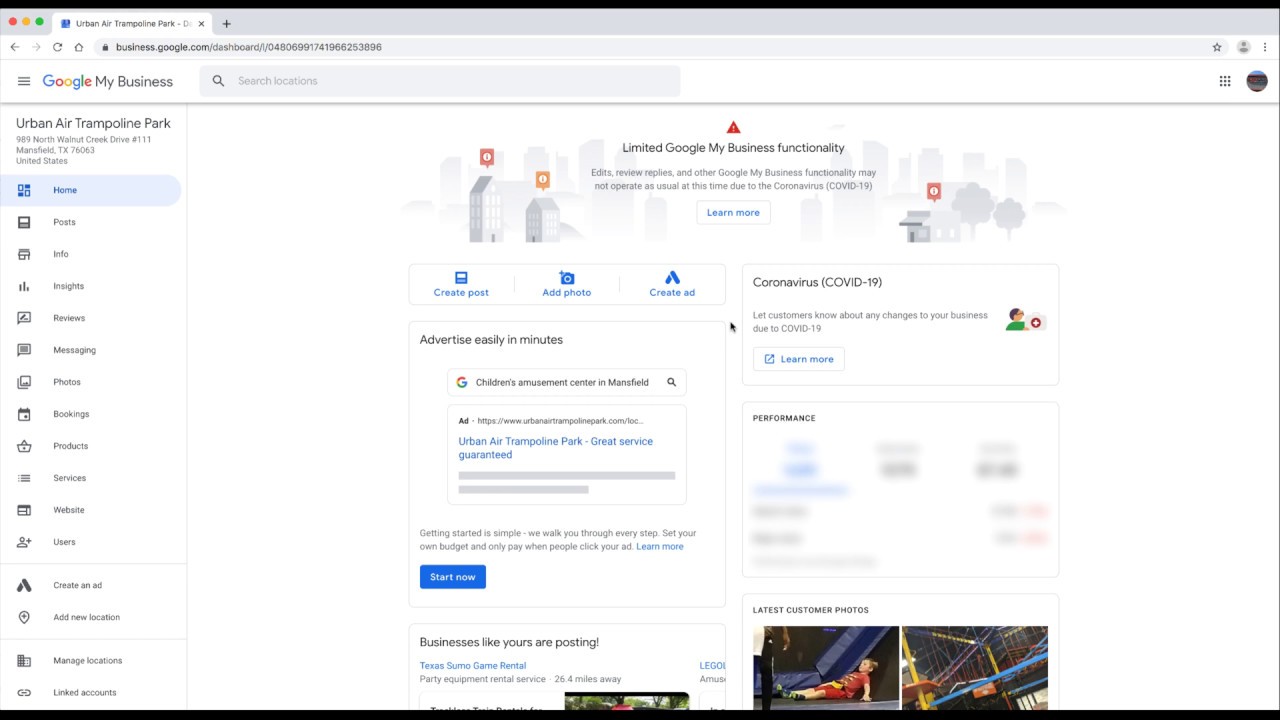1280x720 pixels.
Task: Click the Reviews icon in sidebar
Action: point(24,318)
